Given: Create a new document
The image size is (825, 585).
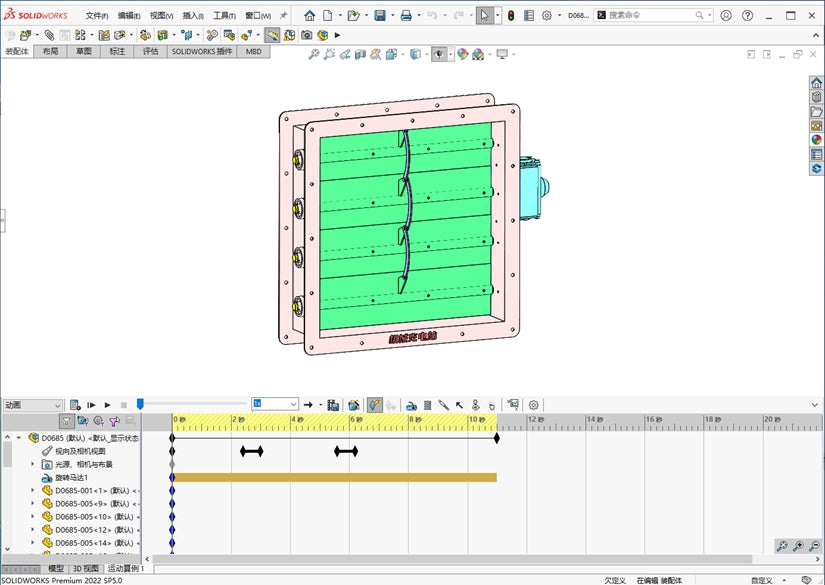Looking at the screenshot, I should coord(327,16).
